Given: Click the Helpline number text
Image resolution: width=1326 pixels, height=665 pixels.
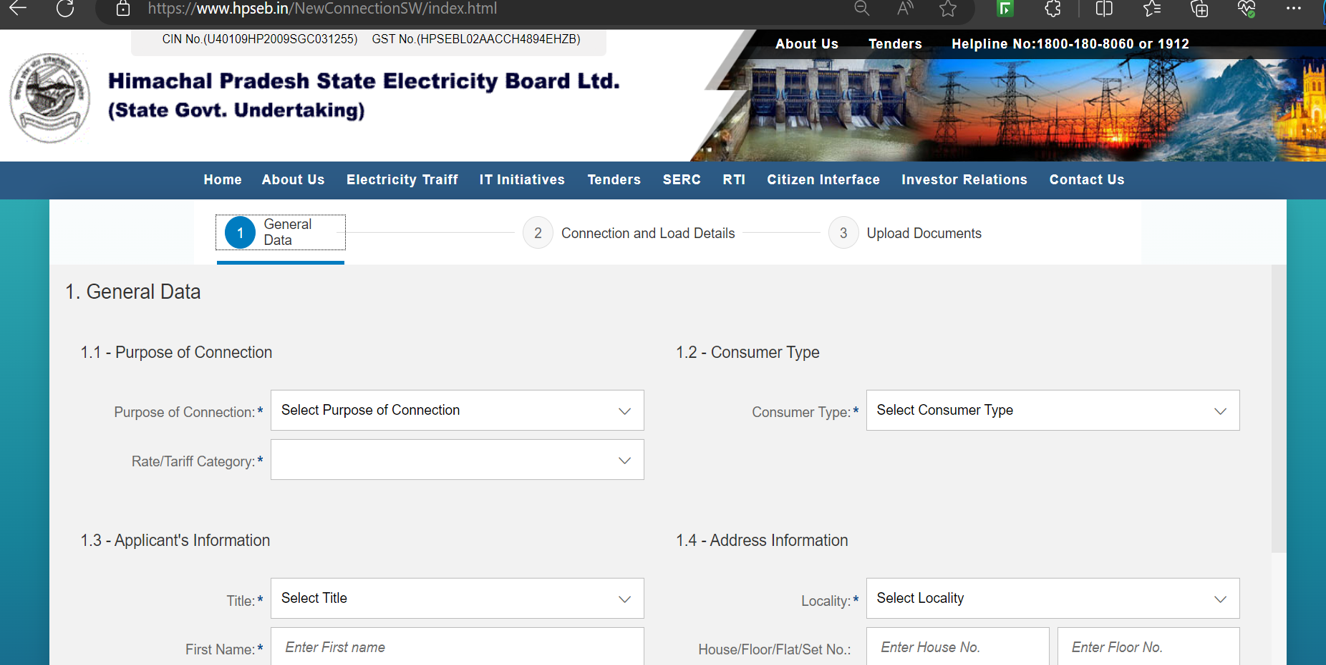Looking at the screenshot, I should [1070, 44].
